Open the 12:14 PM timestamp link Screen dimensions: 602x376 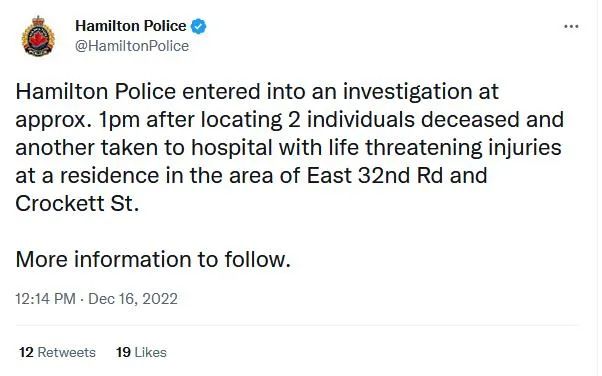[45, 299]
